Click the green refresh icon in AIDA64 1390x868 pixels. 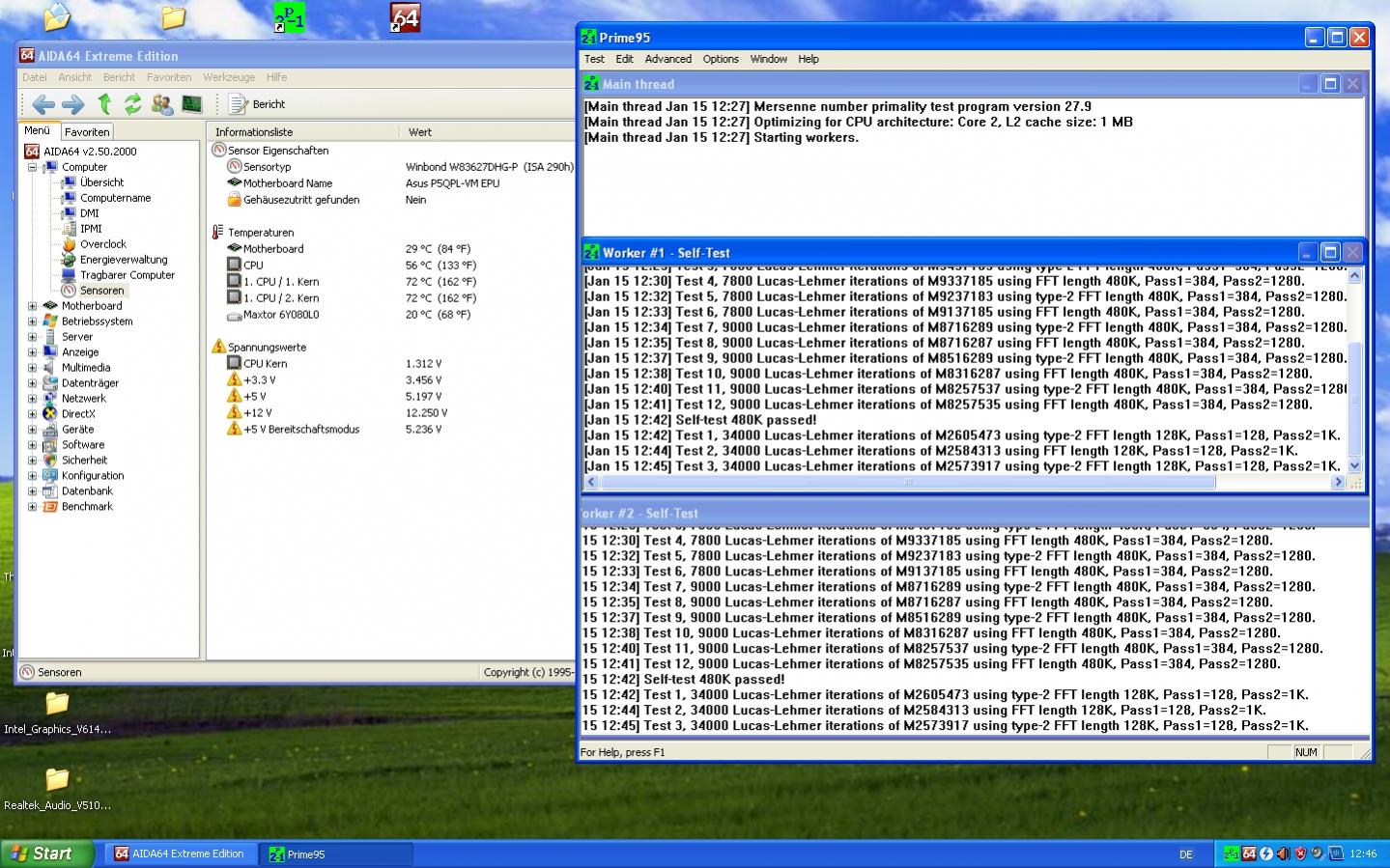pyautogui.click(x=132, y=104)
